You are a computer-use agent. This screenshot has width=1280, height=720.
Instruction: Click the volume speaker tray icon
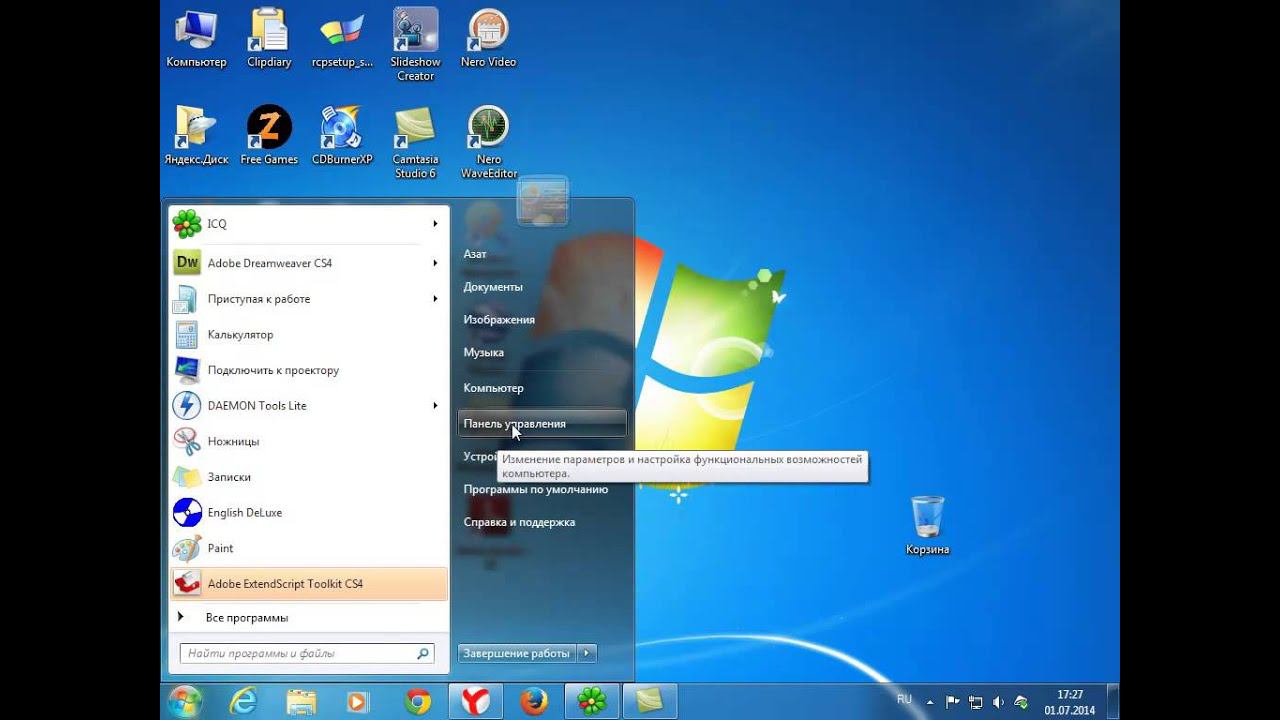[x=998, y=702]
